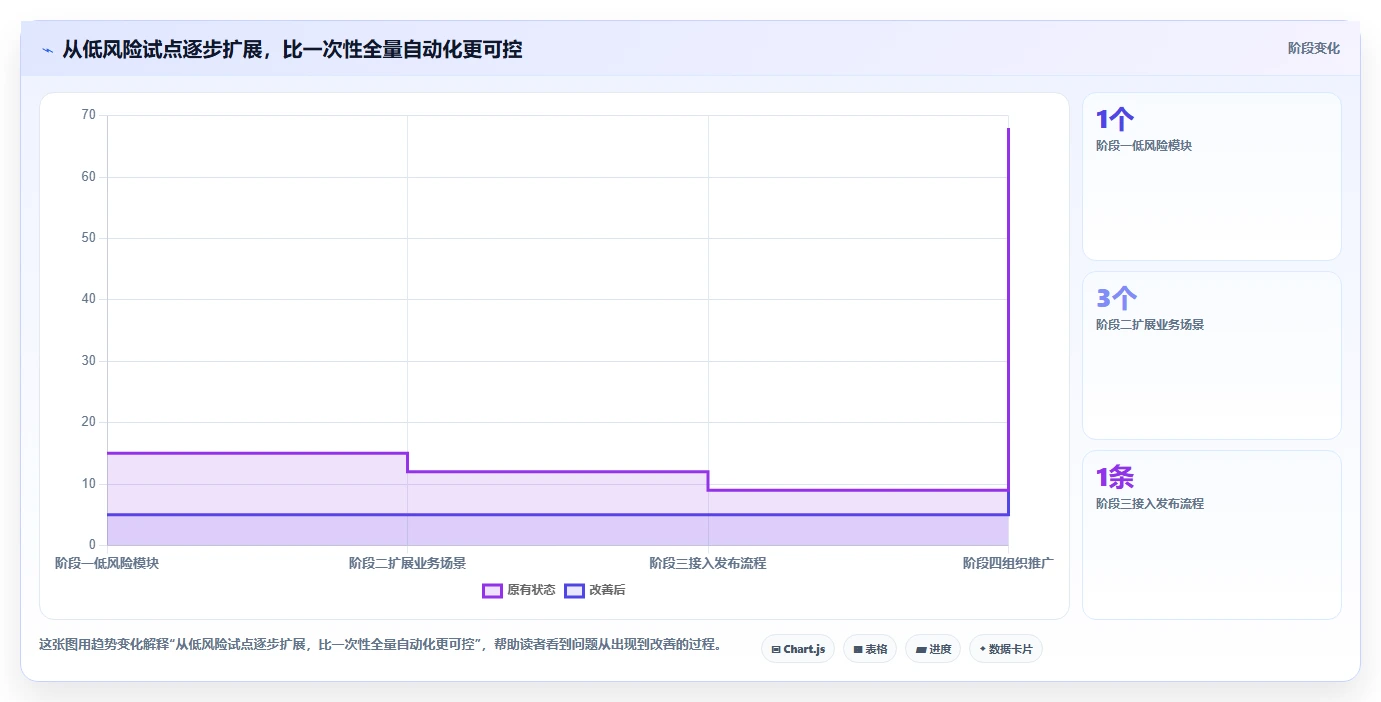Click the y-axis value 10
Viewport: 1381px width, 702px height.
point(89,484)
